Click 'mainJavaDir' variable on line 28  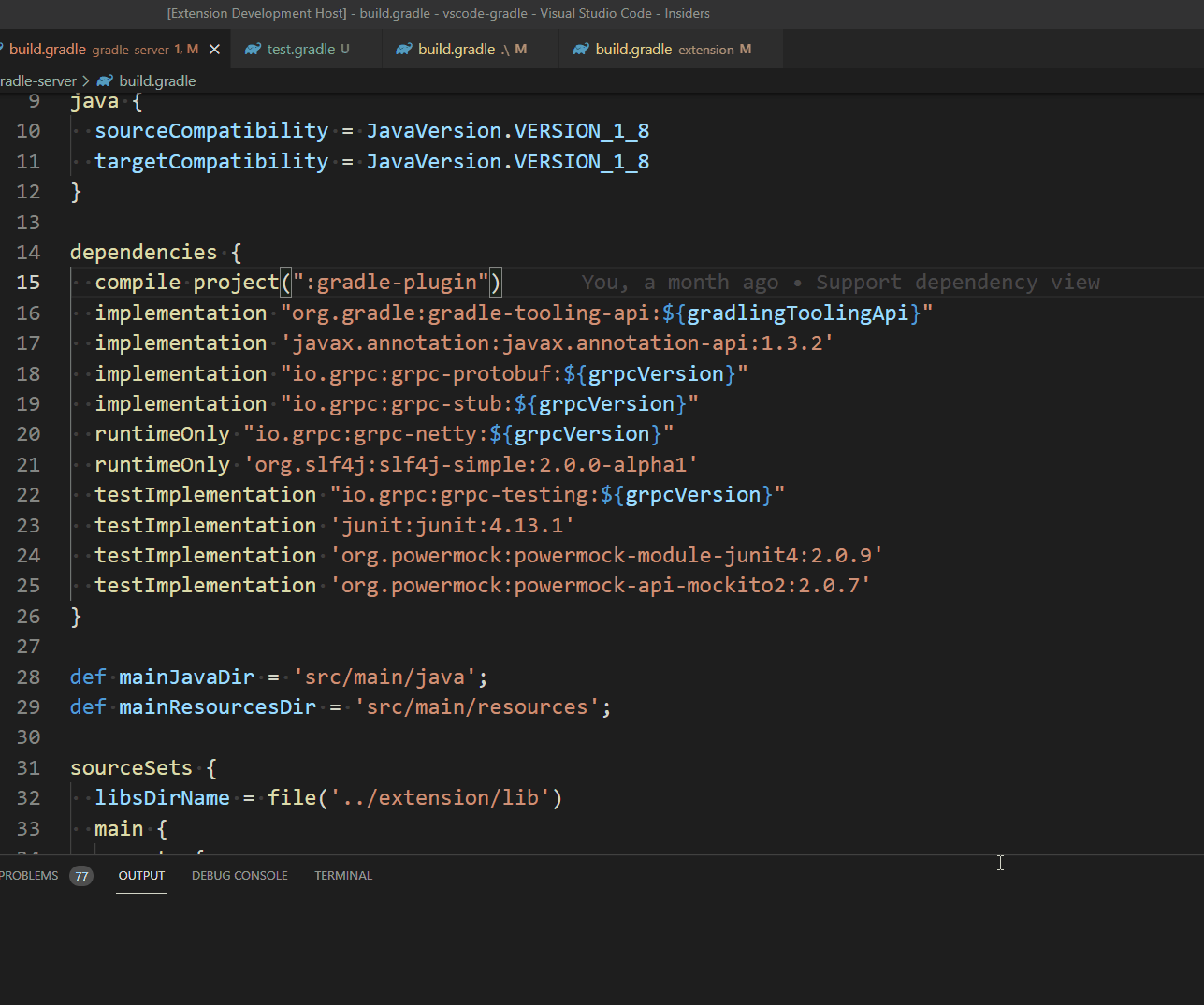coord(186,677)
